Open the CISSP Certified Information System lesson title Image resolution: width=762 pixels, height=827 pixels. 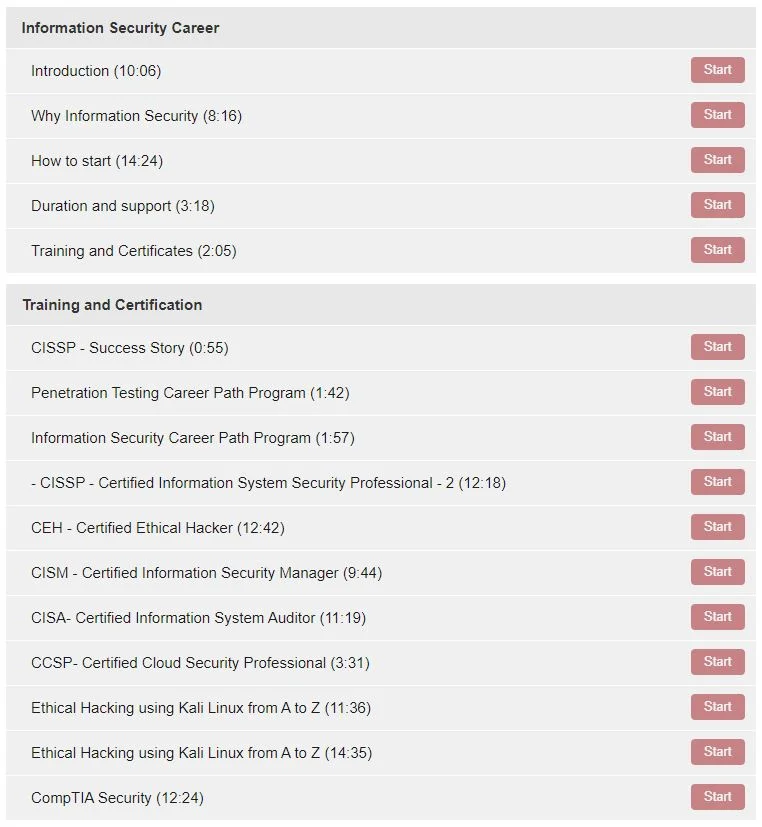pyautogui.click(x=268, y=483)
